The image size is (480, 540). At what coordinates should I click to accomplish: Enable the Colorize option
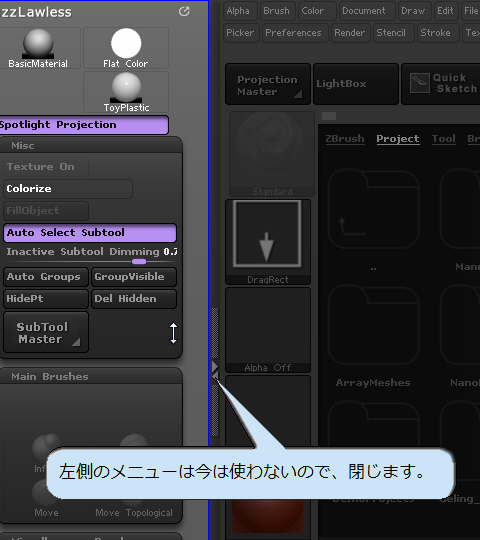click(x=68, y=189)
